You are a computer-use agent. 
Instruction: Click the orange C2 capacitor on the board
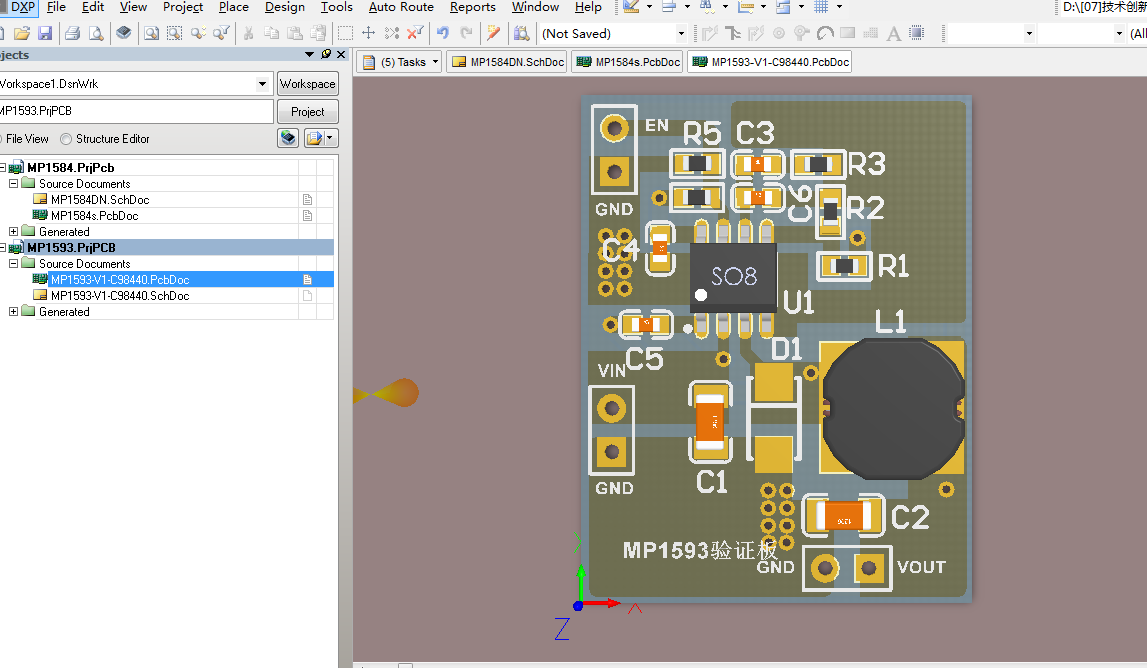[844, 516]
